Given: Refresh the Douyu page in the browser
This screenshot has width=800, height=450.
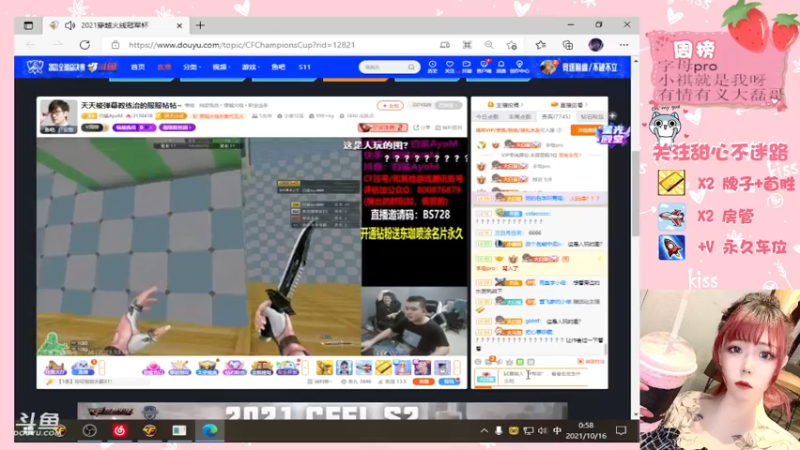Looking at the screenshot, I should point(85,45).
